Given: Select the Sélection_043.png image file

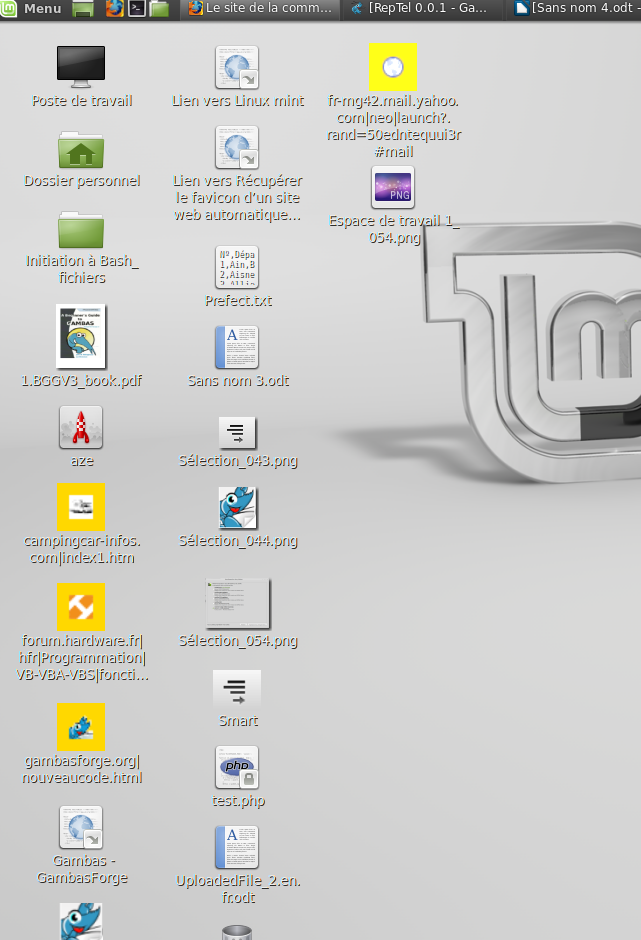Looking at the screenshot, I should [237, 433].
